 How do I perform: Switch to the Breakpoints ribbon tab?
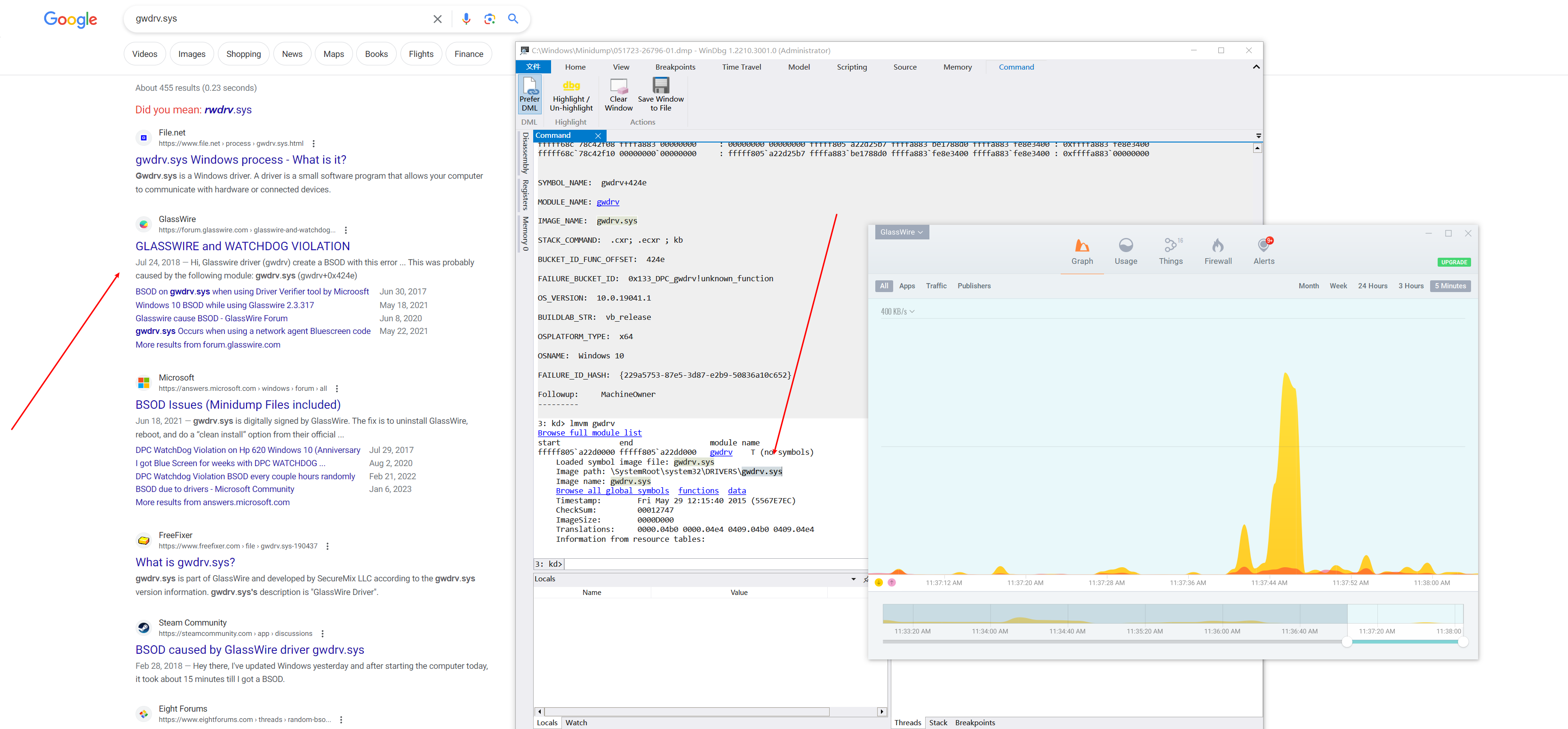point(675,67)
